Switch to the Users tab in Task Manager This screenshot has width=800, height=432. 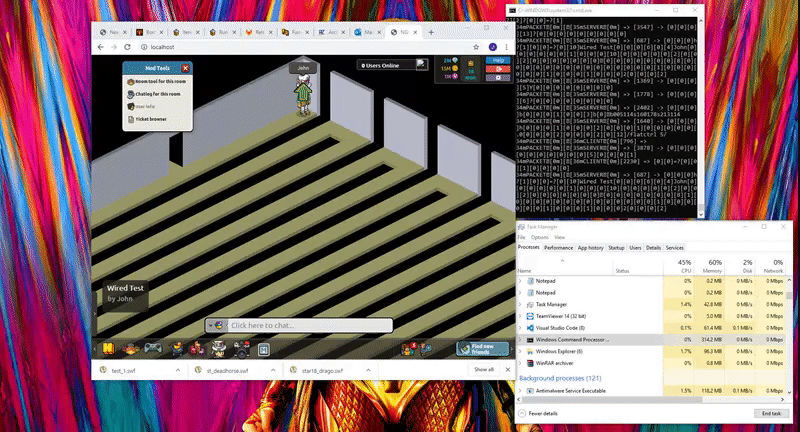pos(635,248)
